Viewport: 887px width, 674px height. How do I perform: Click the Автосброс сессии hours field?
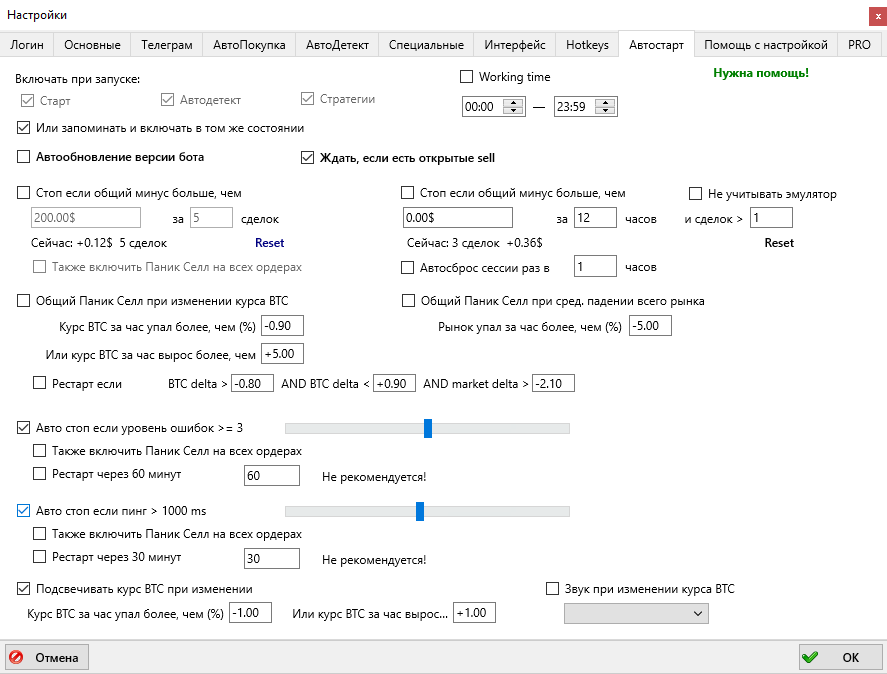click(595, 266)
